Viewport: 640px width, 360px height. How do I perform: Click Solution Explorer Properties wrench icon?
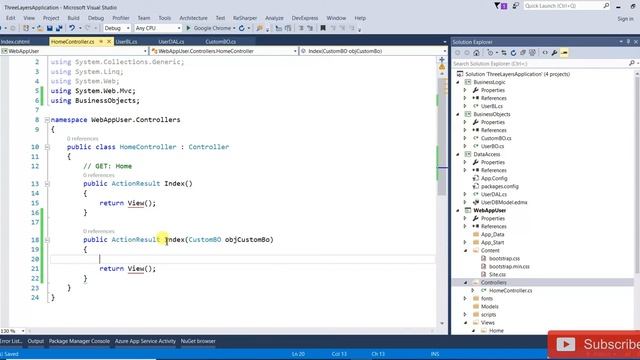point(554,53)
